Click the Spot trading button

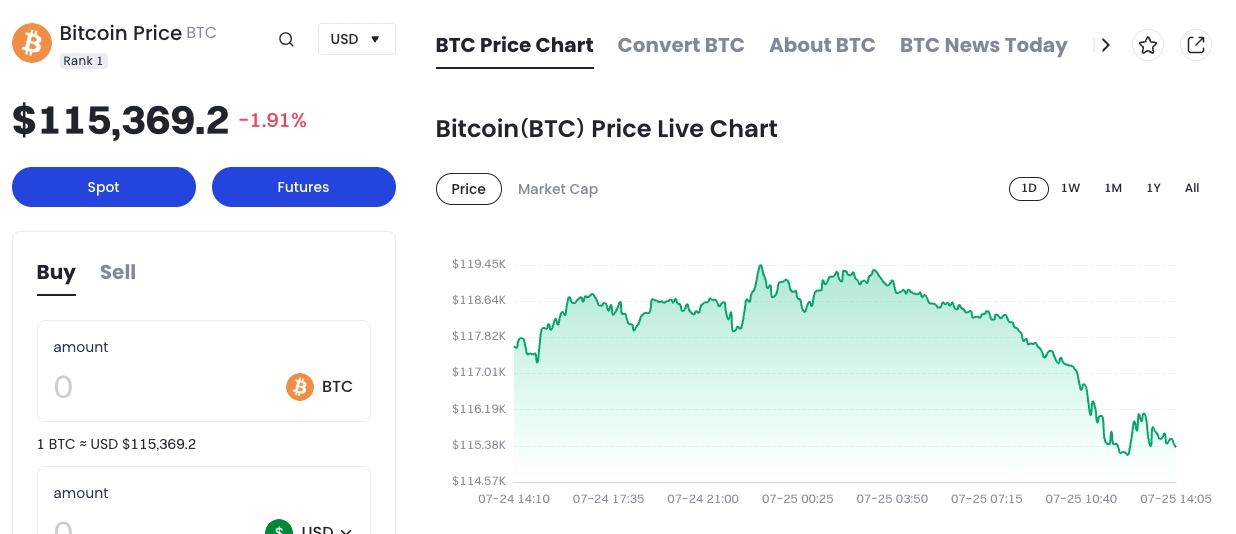coord(104,187)
